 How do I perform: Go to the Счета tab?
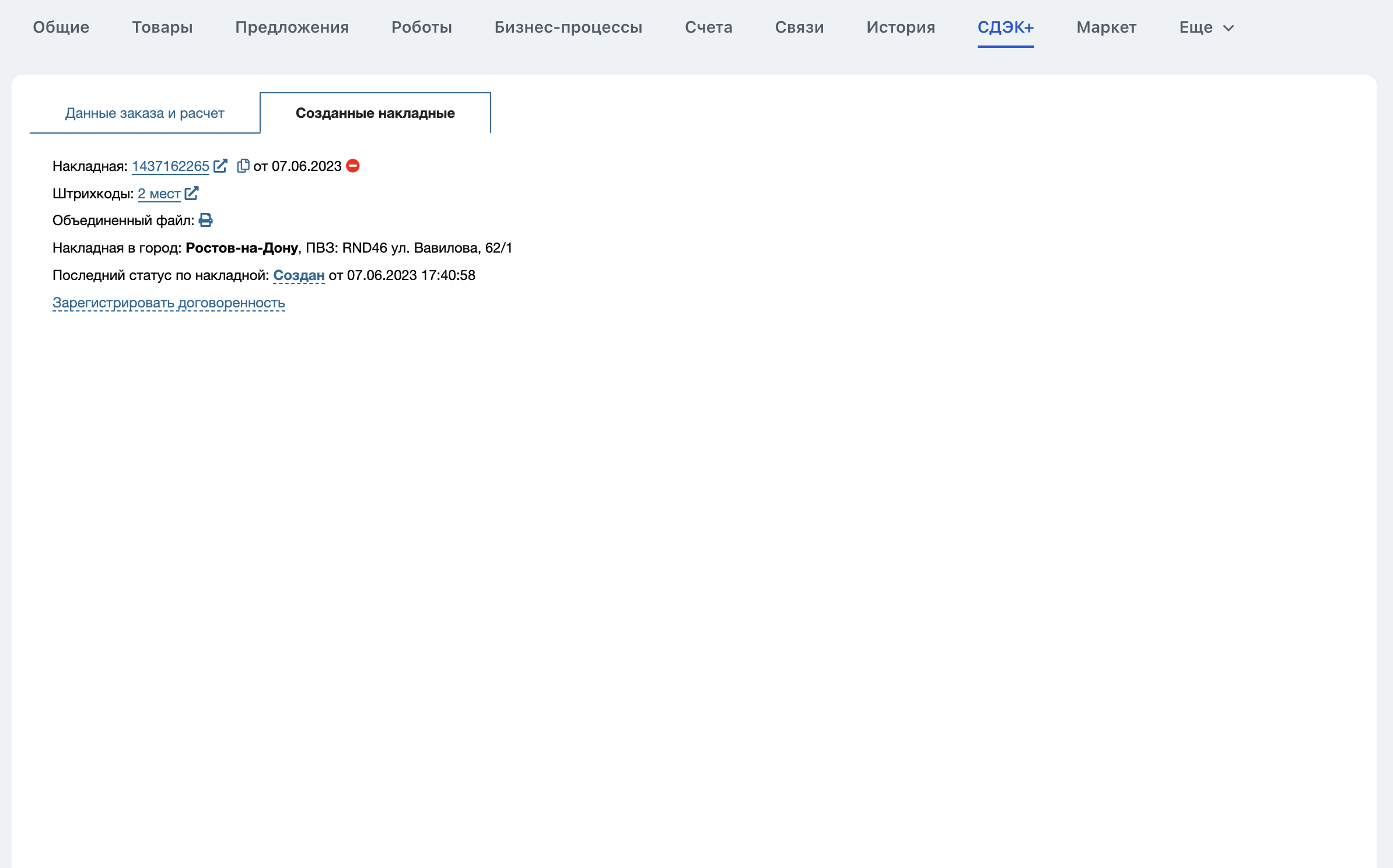click(x=708, y=27)
